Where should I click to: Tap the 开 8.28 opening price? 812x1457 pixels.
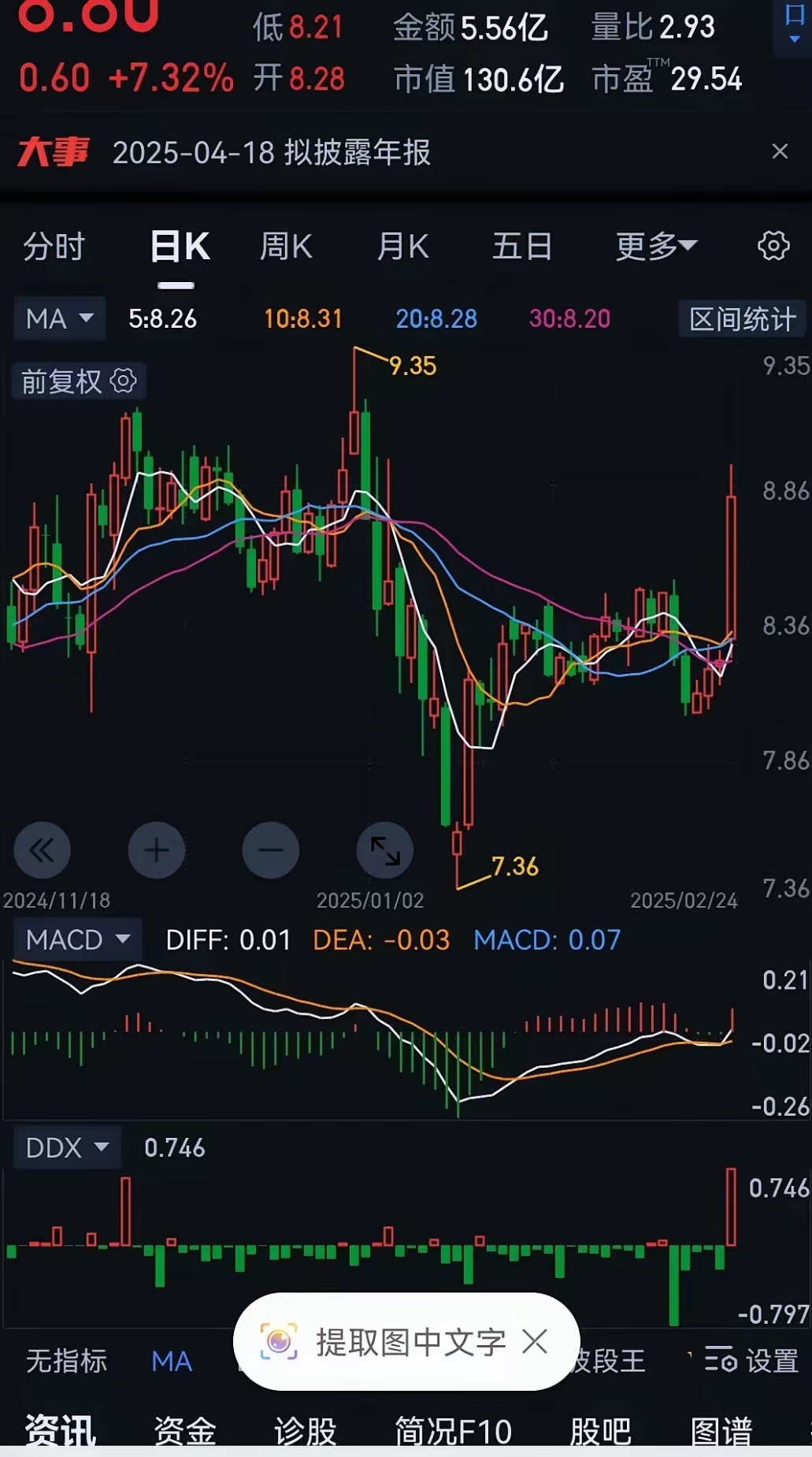point(298,79)
